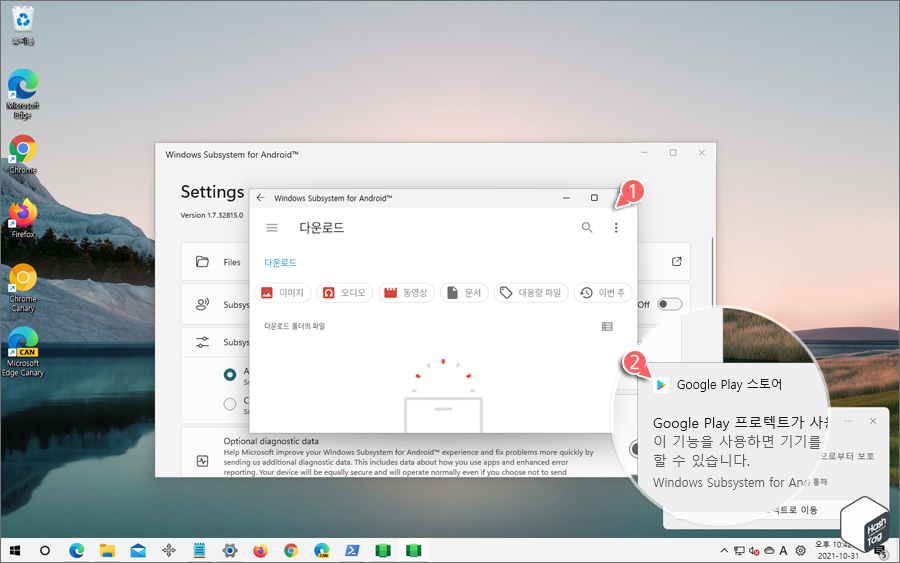Screen dimensions: 900x563
Task: Open the taskbar clock and date
Action: point(838,550)
